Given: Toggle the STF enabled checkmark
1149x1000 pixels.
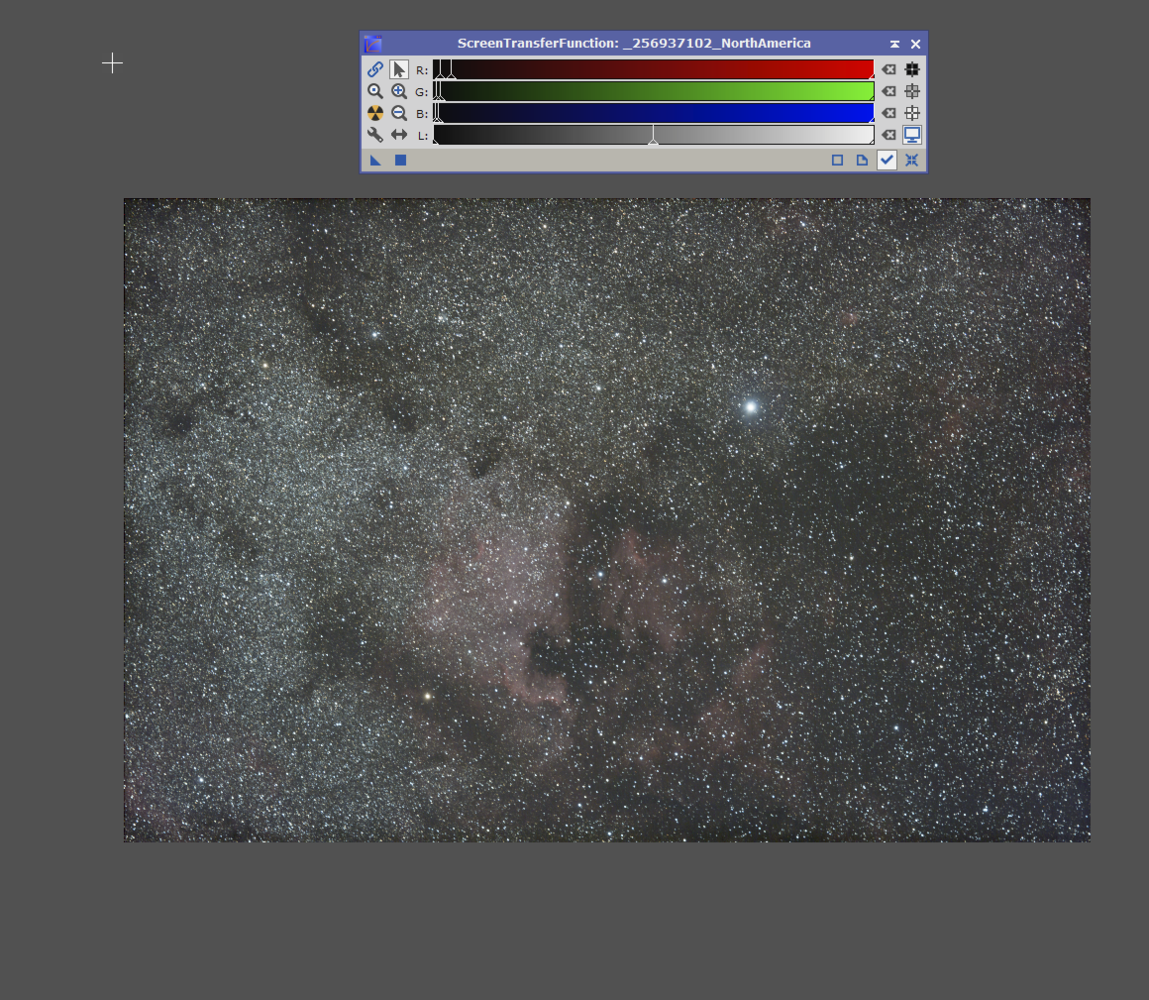Looking at the screenshot, I should pos(887,159).
